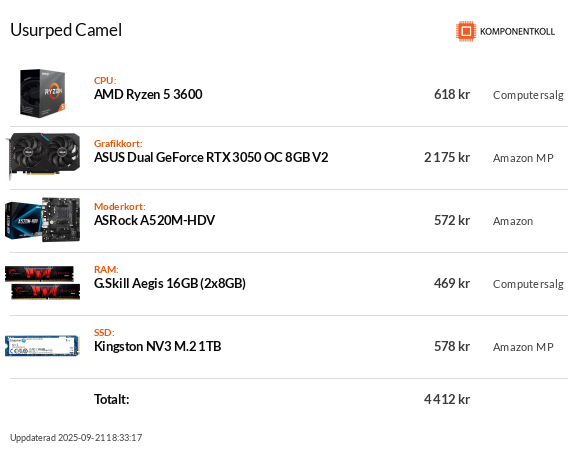Click the G.Skill Aegis RAM sticks image
Image resolution: width=577 pixels, height=451 pixels.
pyautogui.click(x=43, y=283)
